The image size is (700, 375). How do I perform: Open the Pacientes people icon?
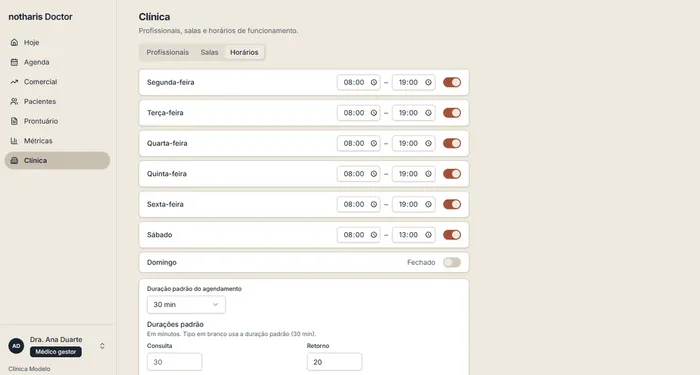[14, 101]
